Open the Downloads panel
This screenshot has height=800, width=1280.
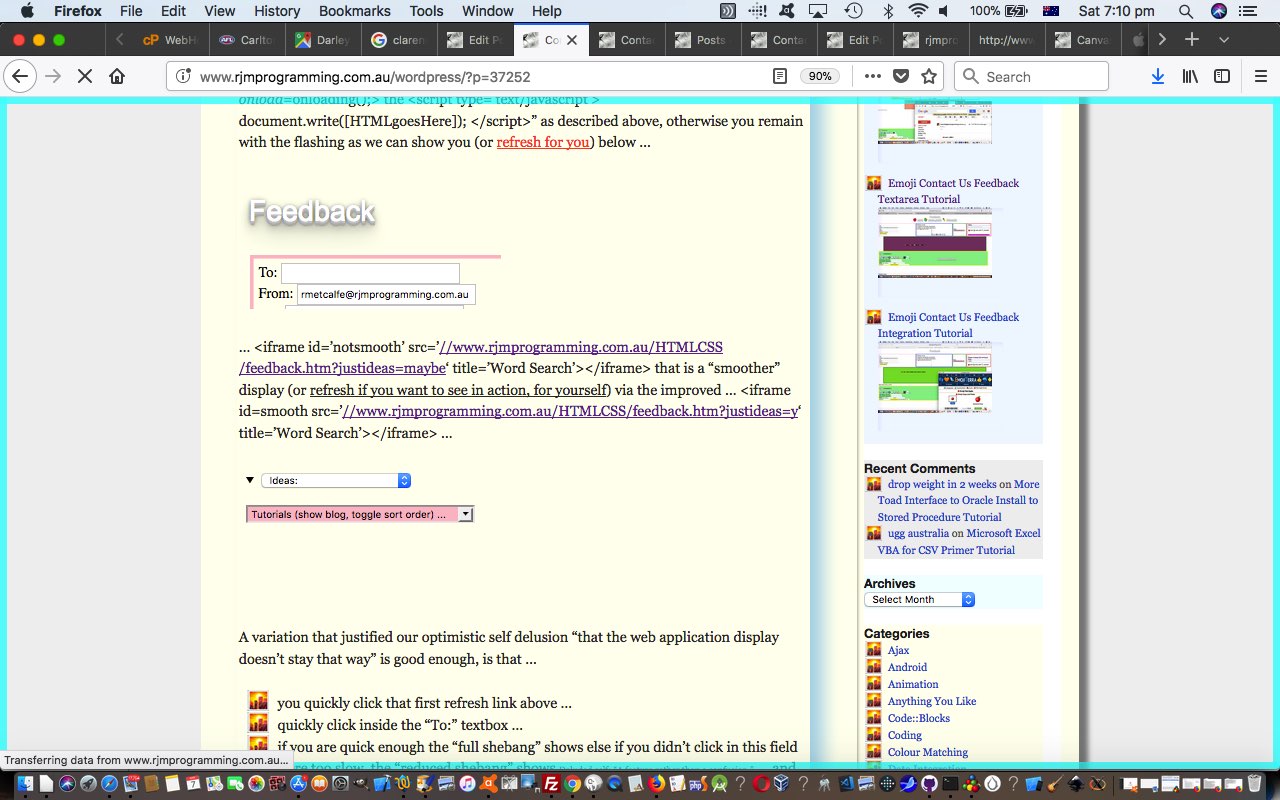point(1157,77)
